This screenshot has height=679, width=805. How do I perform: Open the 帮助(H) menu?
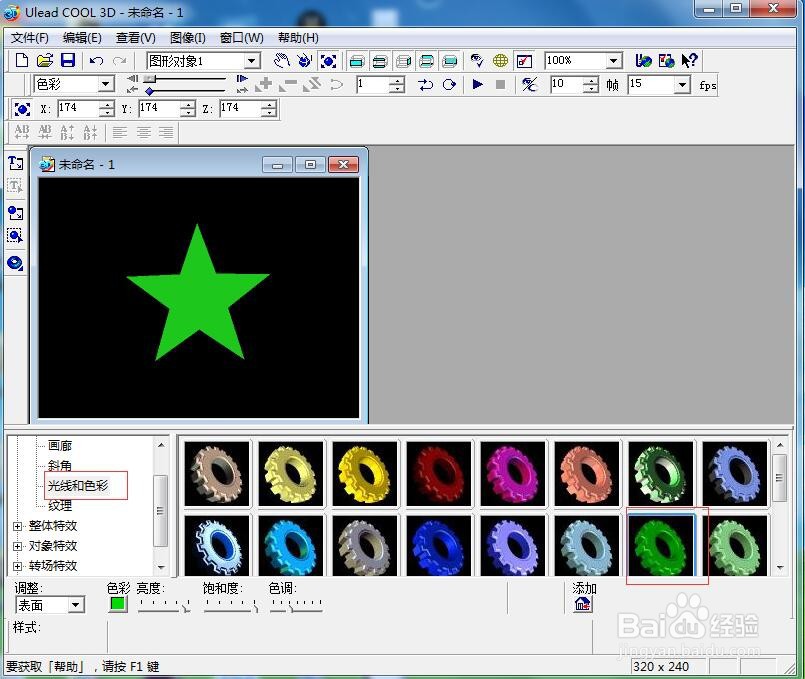pyautogui.click(x=298, y=38)
